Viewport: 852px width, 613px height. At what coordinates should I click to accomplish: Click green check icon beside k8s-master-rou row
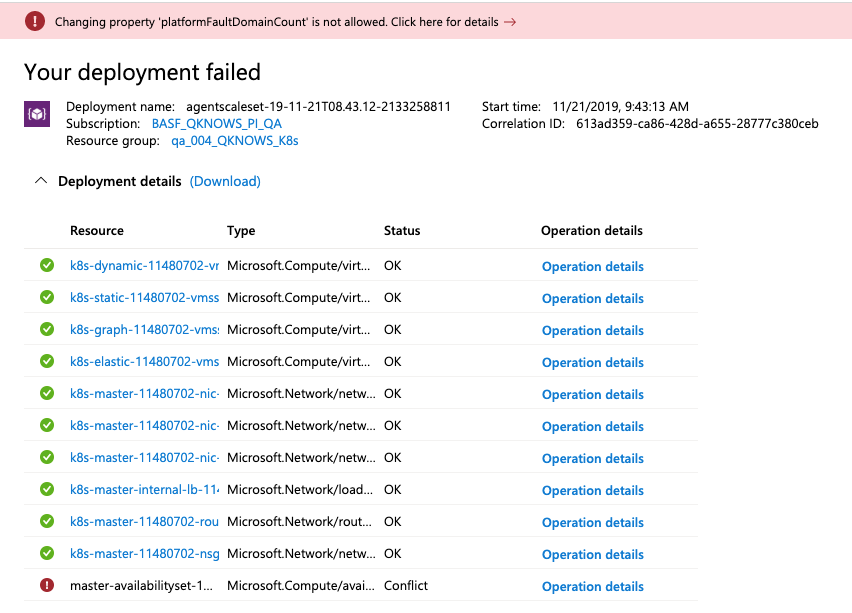coord(47,521)
